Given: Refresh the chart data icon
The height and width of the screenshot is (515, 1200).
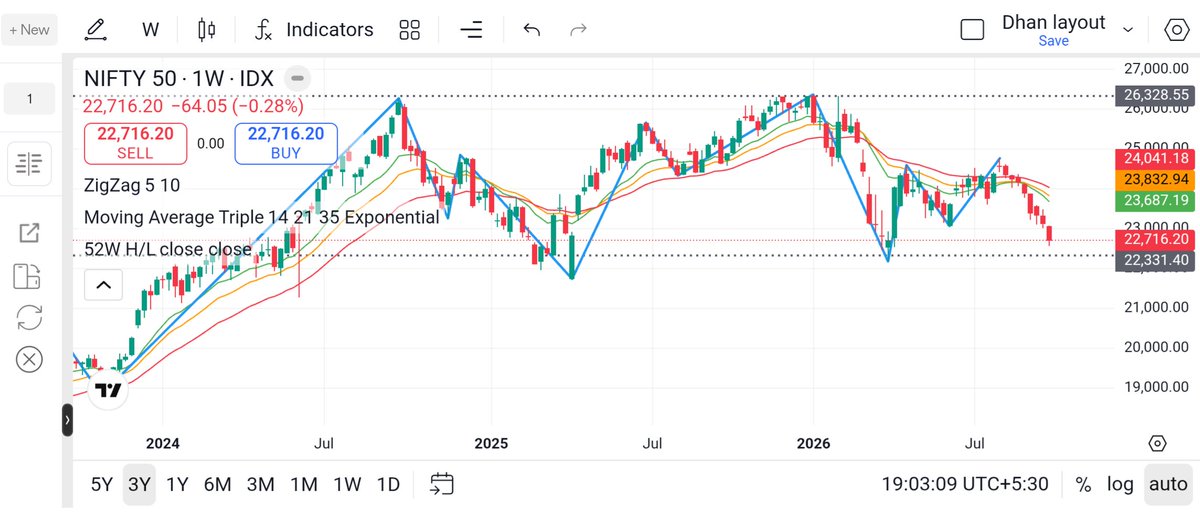Looking at the screenshot, I should 29,317.
